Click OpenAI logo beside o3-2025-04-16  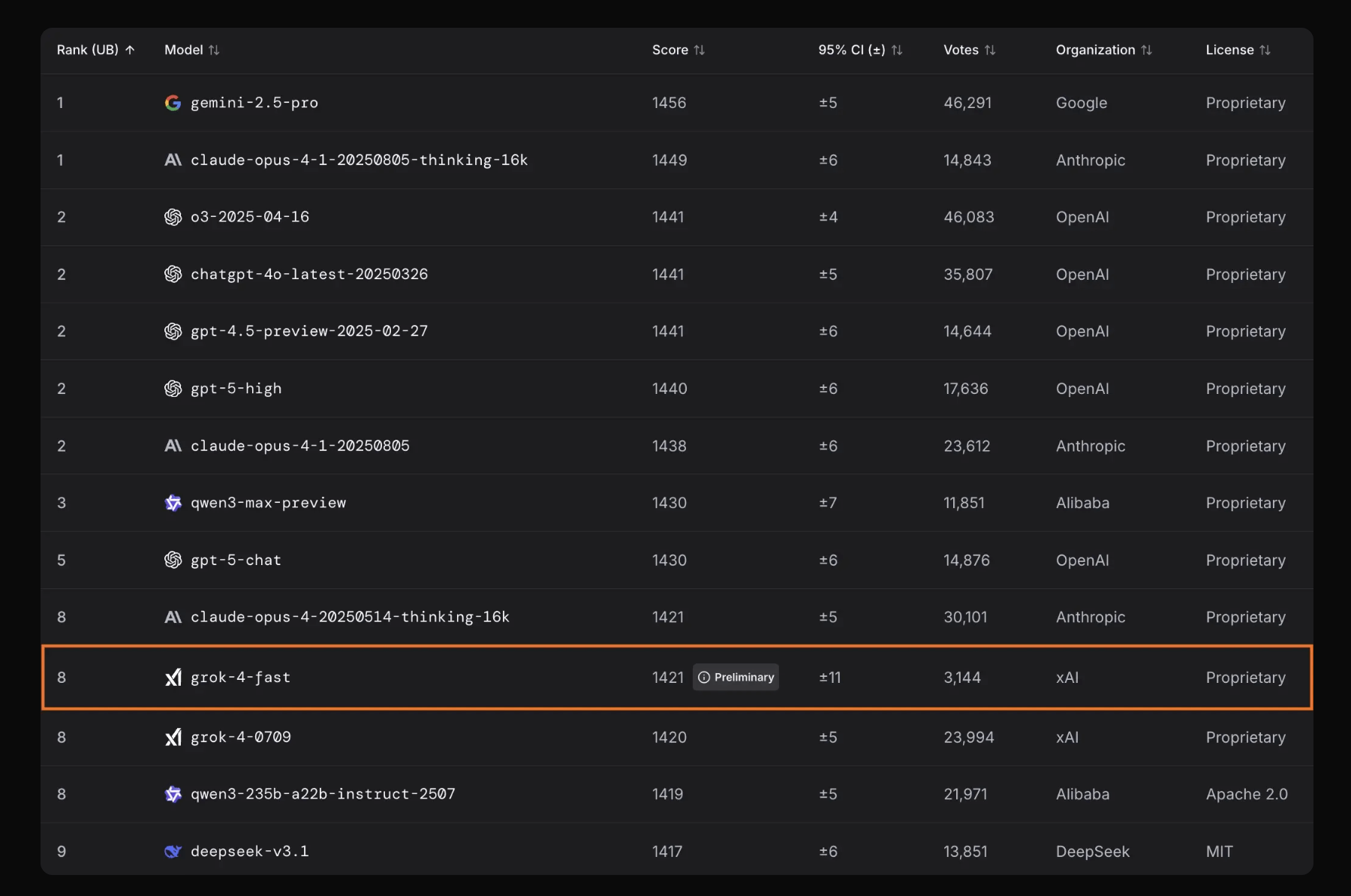coord(173,217)
